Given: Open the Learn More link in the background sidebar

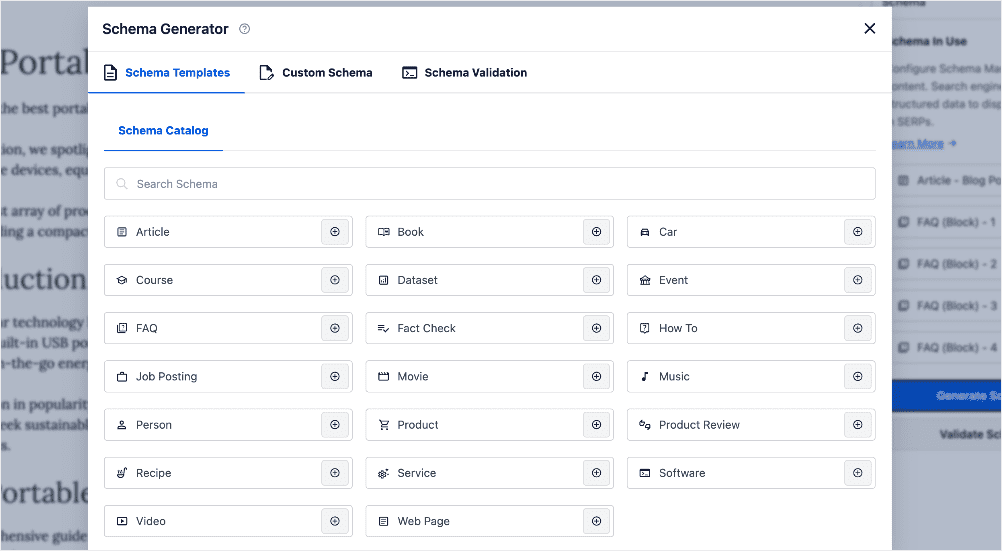Looking at the screenshot, I should click(x=923, y=144).
